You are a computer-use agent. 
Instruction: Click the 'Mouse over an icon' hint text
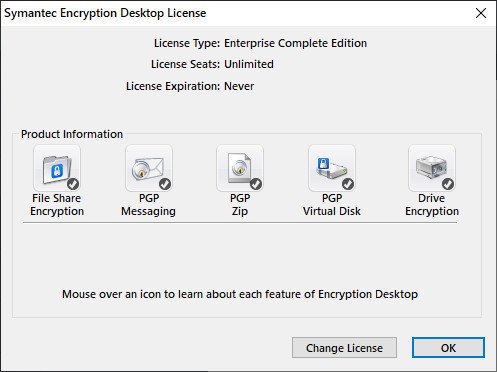point(240,294)
